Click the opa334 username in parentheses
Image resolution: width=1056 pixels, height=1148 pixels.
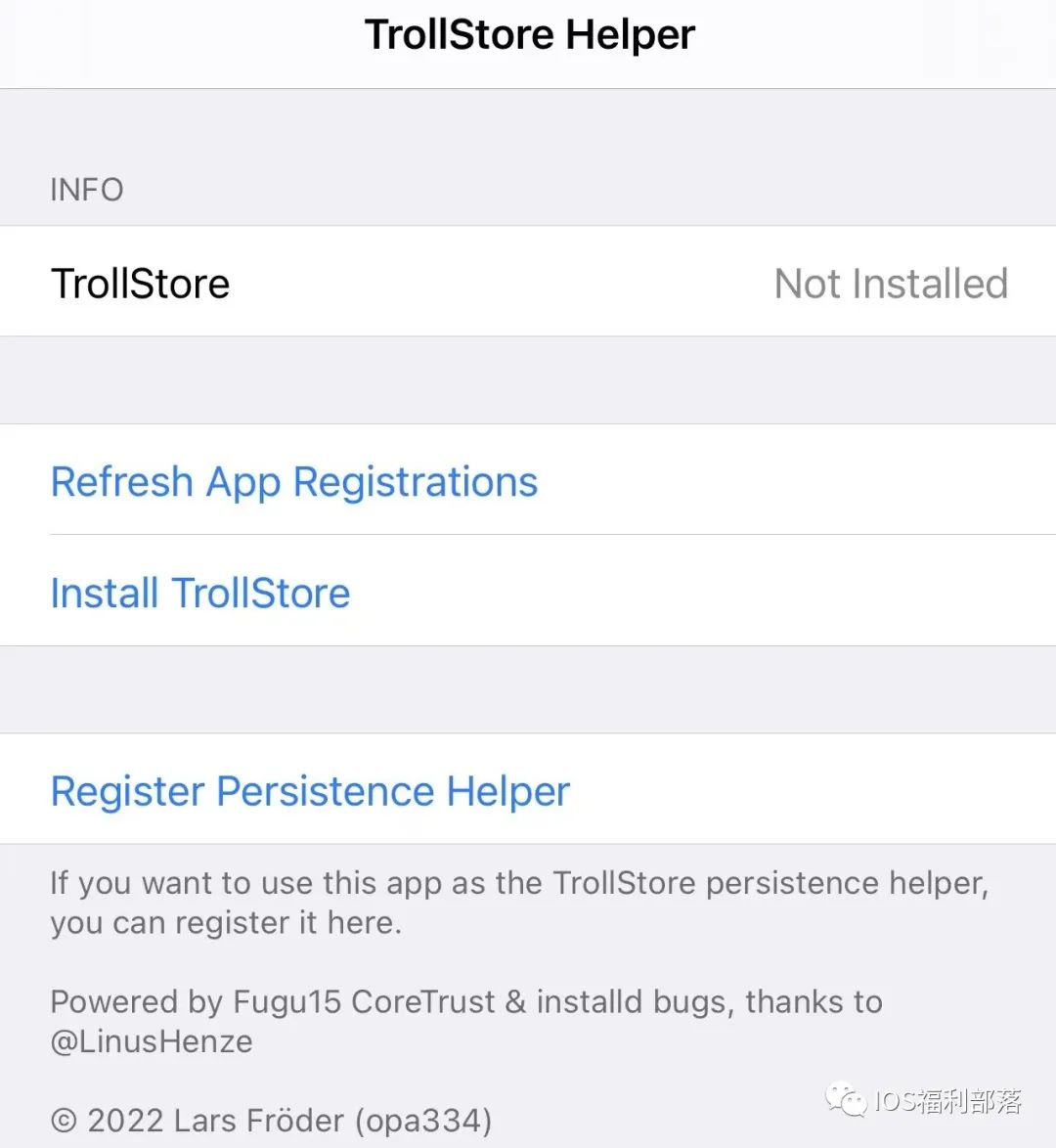click(x=422, y=1121)
